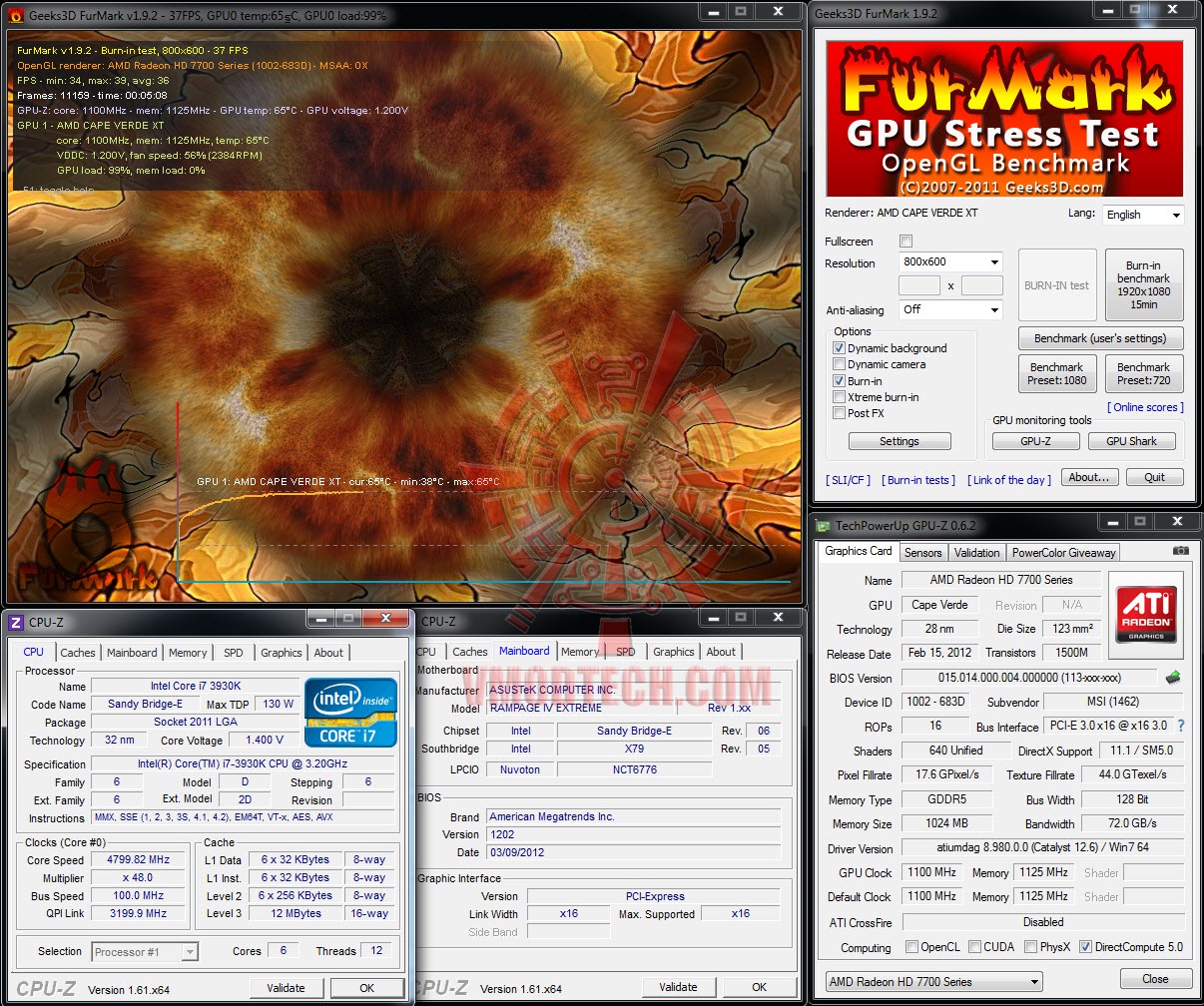Enable the Dynamic camera option

[840, 364]
